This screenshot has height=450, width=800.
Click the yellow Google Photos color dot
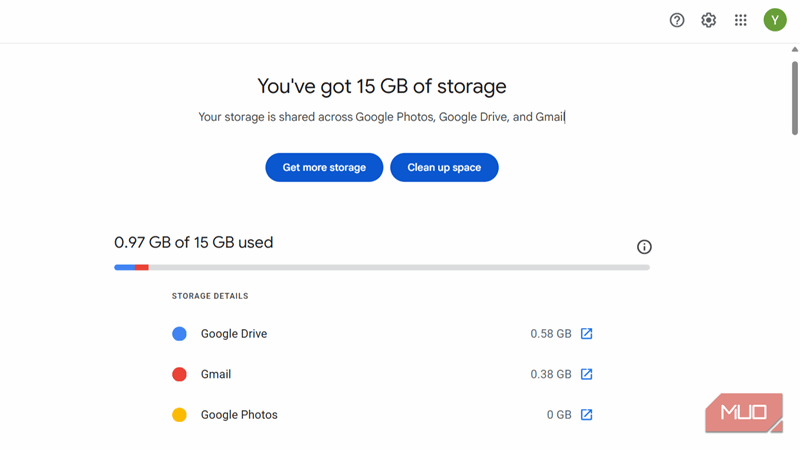[179, 414]
